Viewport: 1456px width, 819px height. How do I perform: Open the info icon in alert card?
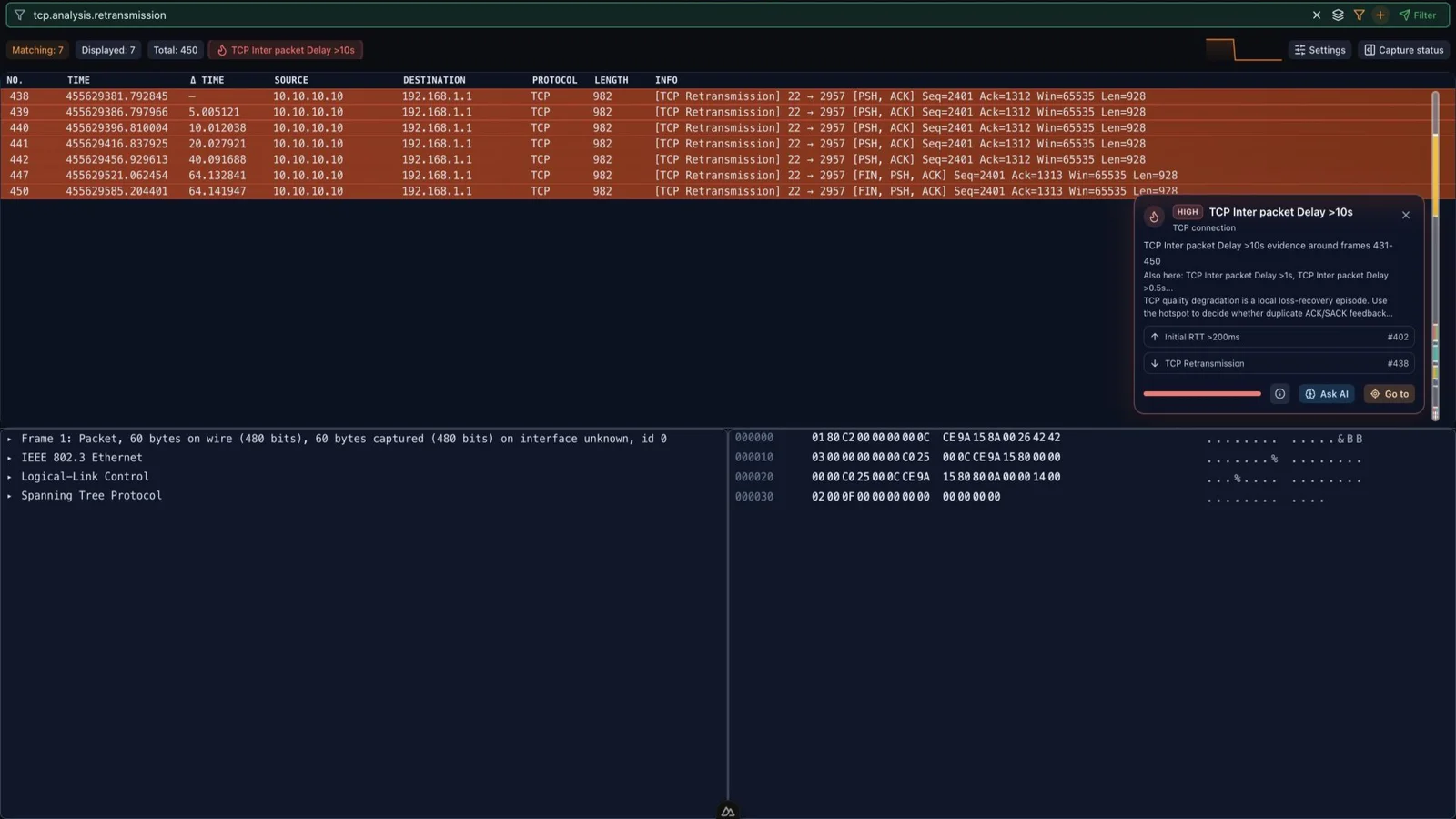[x=1280, y=394]
